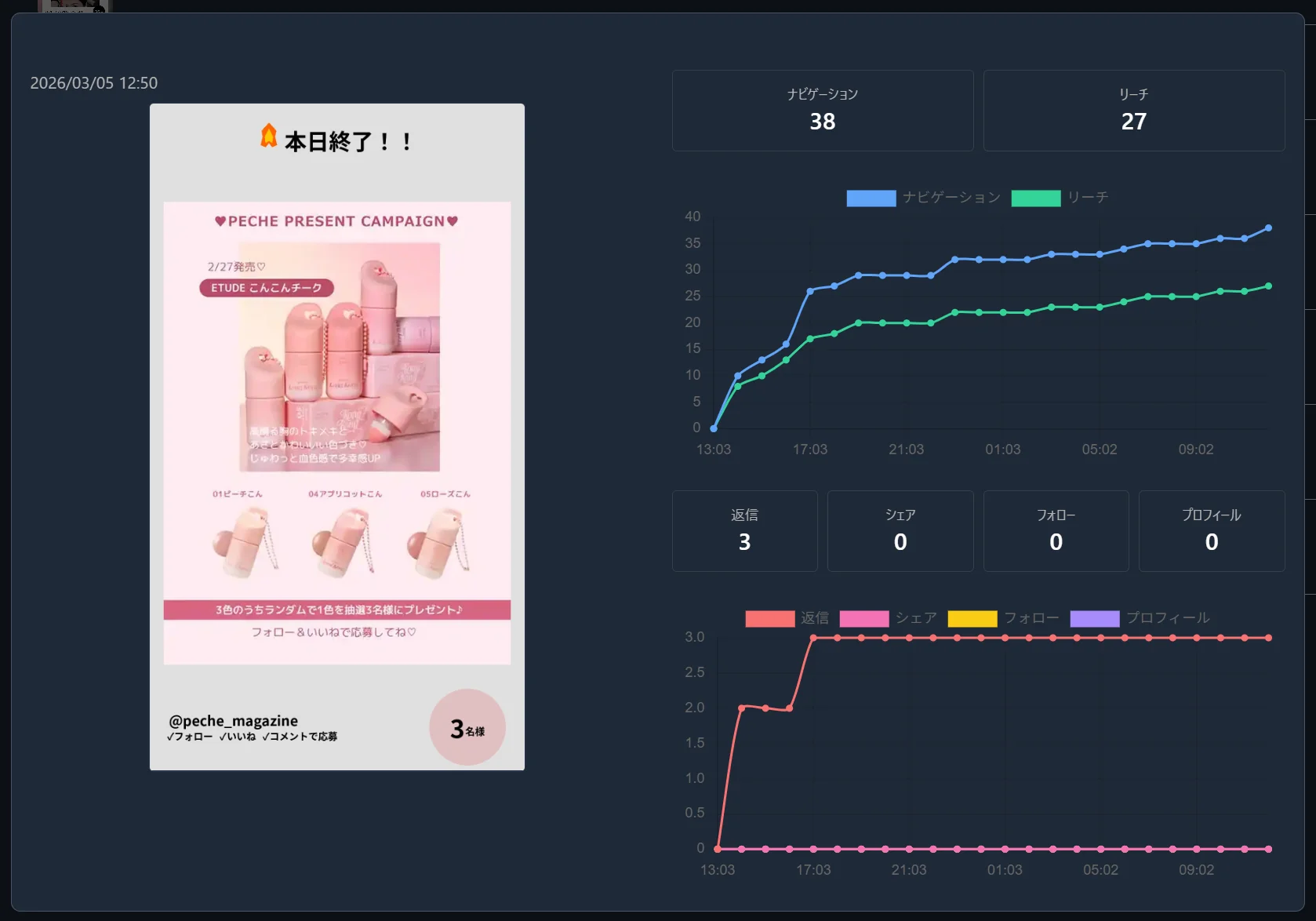This screenshot has width=1316, height=921.
Task: Click the 2/27発売 release date text
Action: coord(237,267)
